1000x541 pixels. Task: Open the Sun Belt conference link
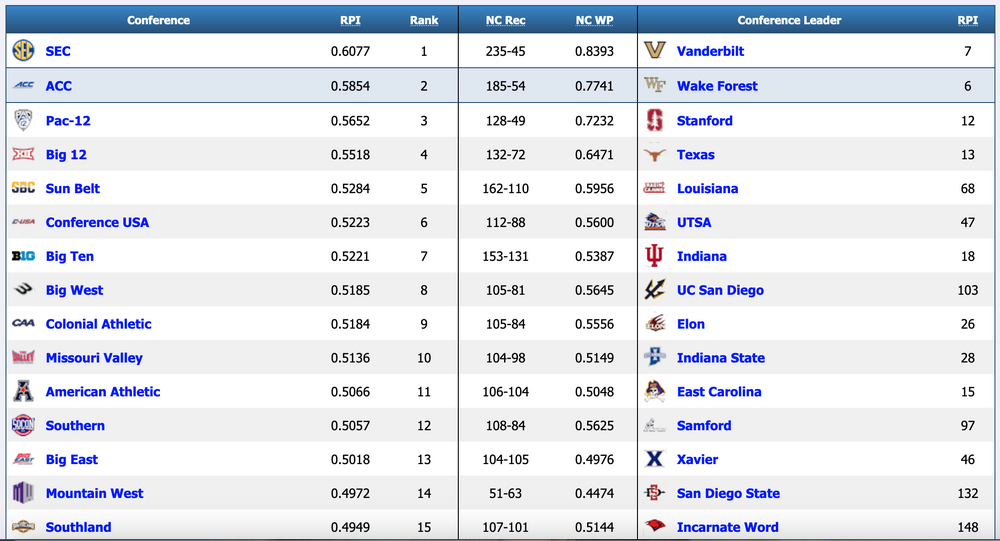pyautogui.click(x=73, y=189)
